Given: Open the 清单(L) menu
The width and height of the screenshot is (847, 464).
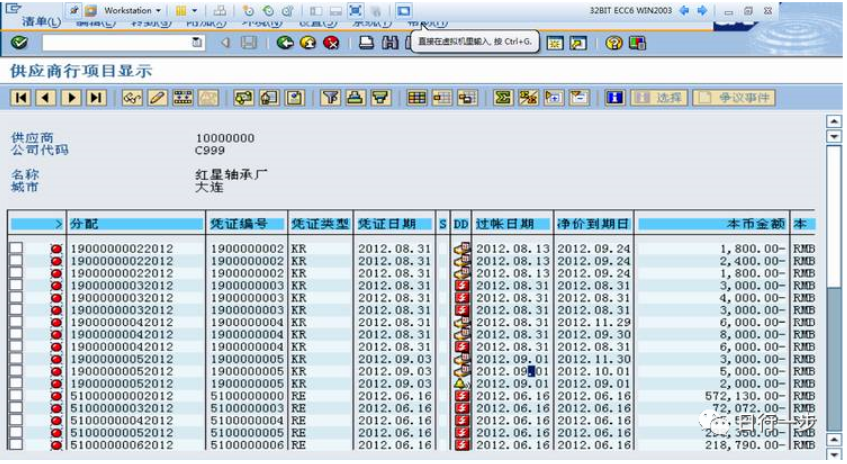Looking at the screenshot, I should click(41, 22).
